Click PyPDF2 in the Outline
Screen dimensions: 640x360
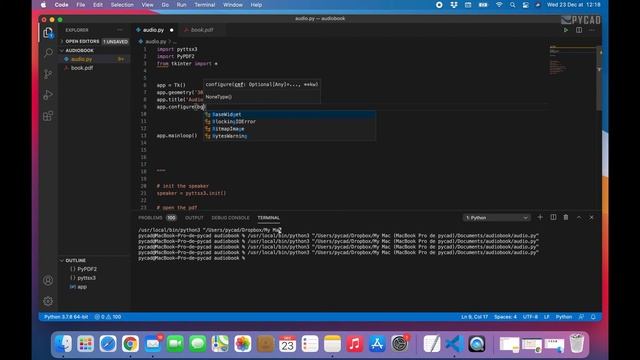(87, 269)
